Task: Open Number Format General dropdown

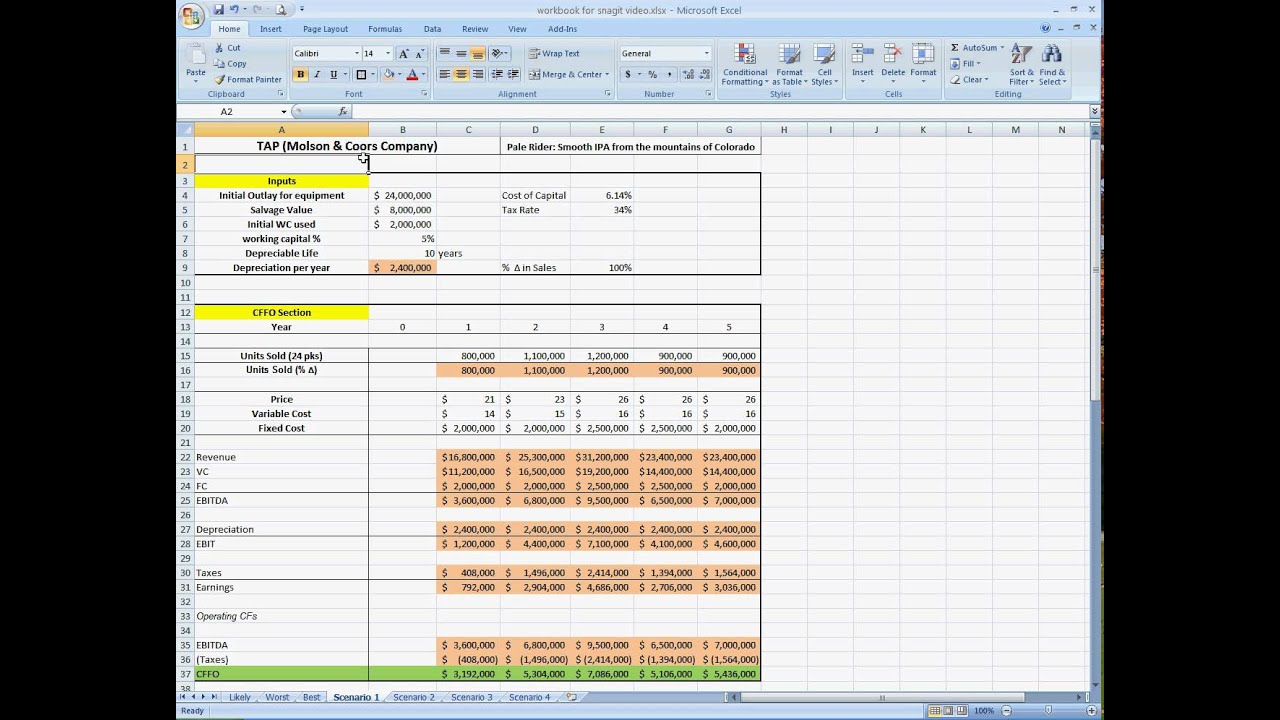Action: [x=706, y=53]
